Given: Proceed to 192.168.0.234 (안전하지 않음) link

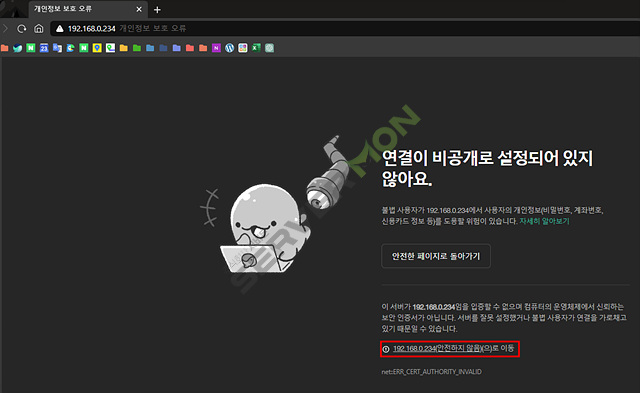Looking at the screenshot, I should [x=453, y=349].
